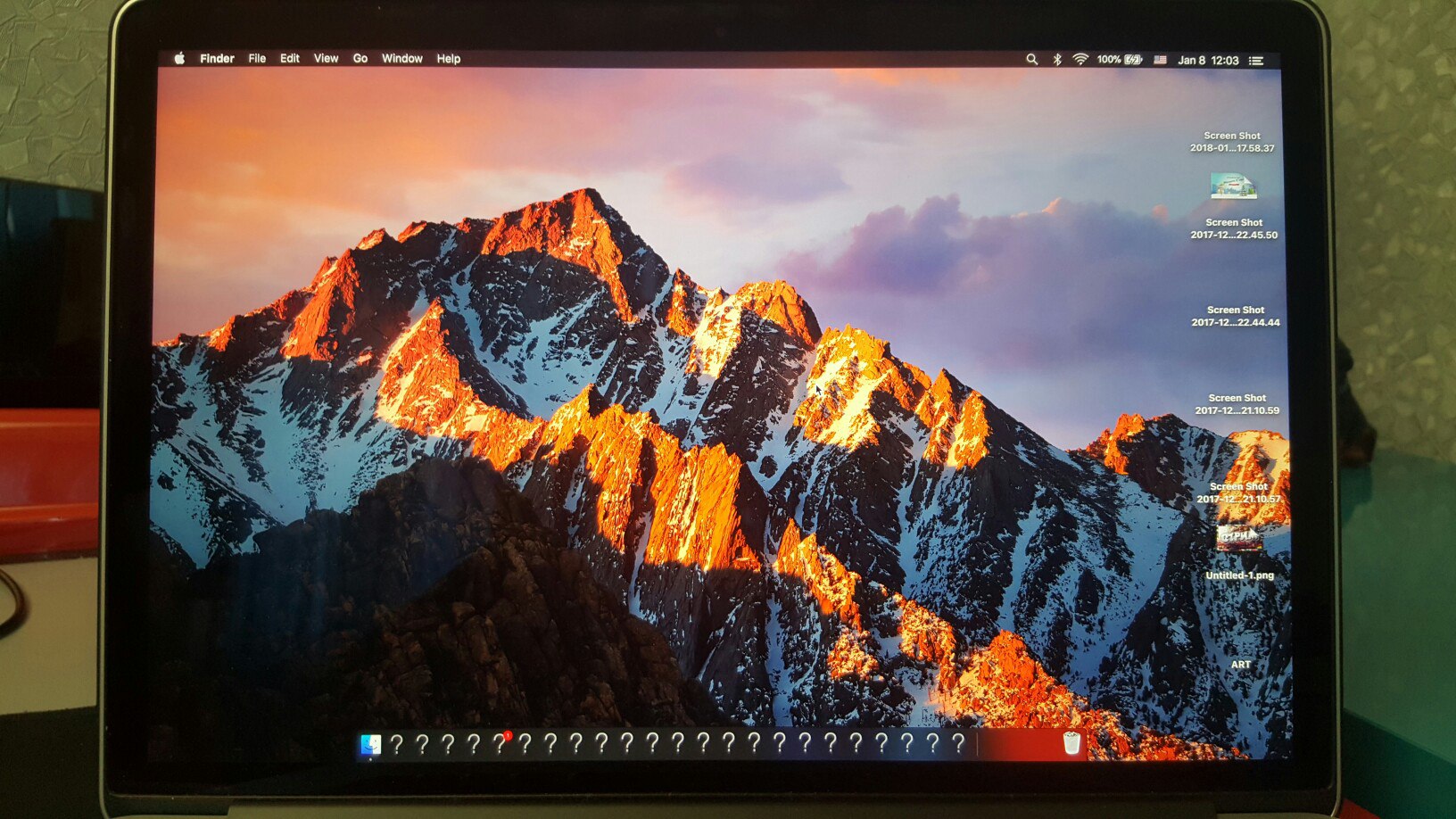Select Screen Shot 2017-12...21.10.59 file label

[1237, 404]
